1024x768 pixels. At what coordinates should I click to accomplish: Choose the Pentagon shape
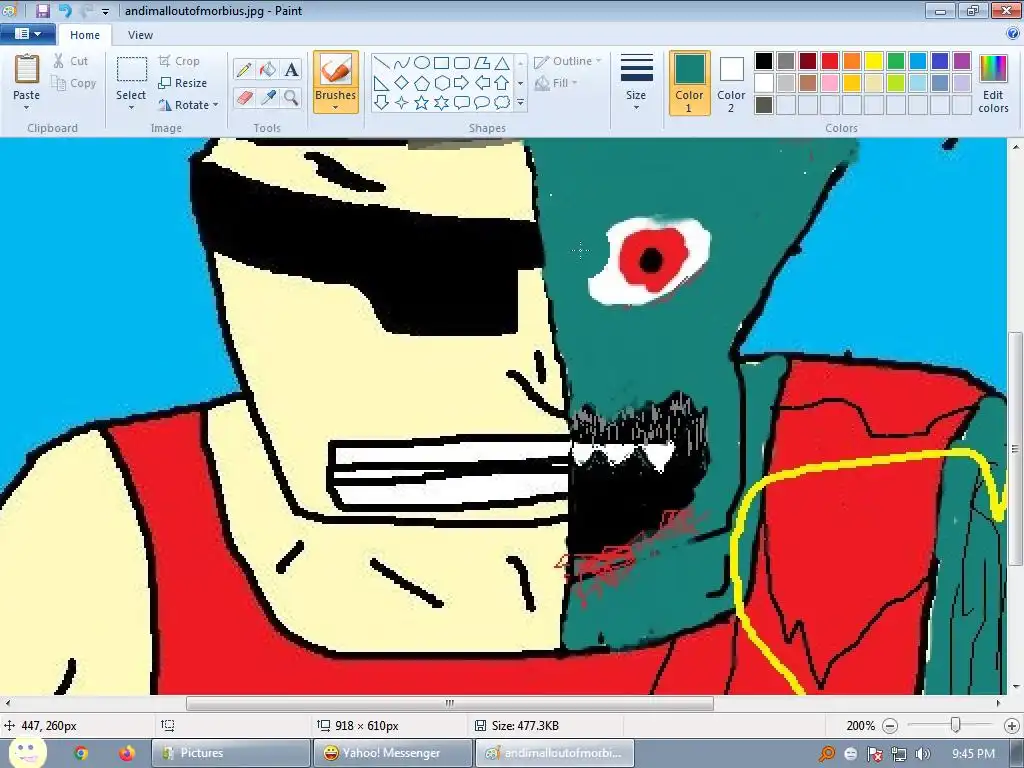[x=422, y=83]
